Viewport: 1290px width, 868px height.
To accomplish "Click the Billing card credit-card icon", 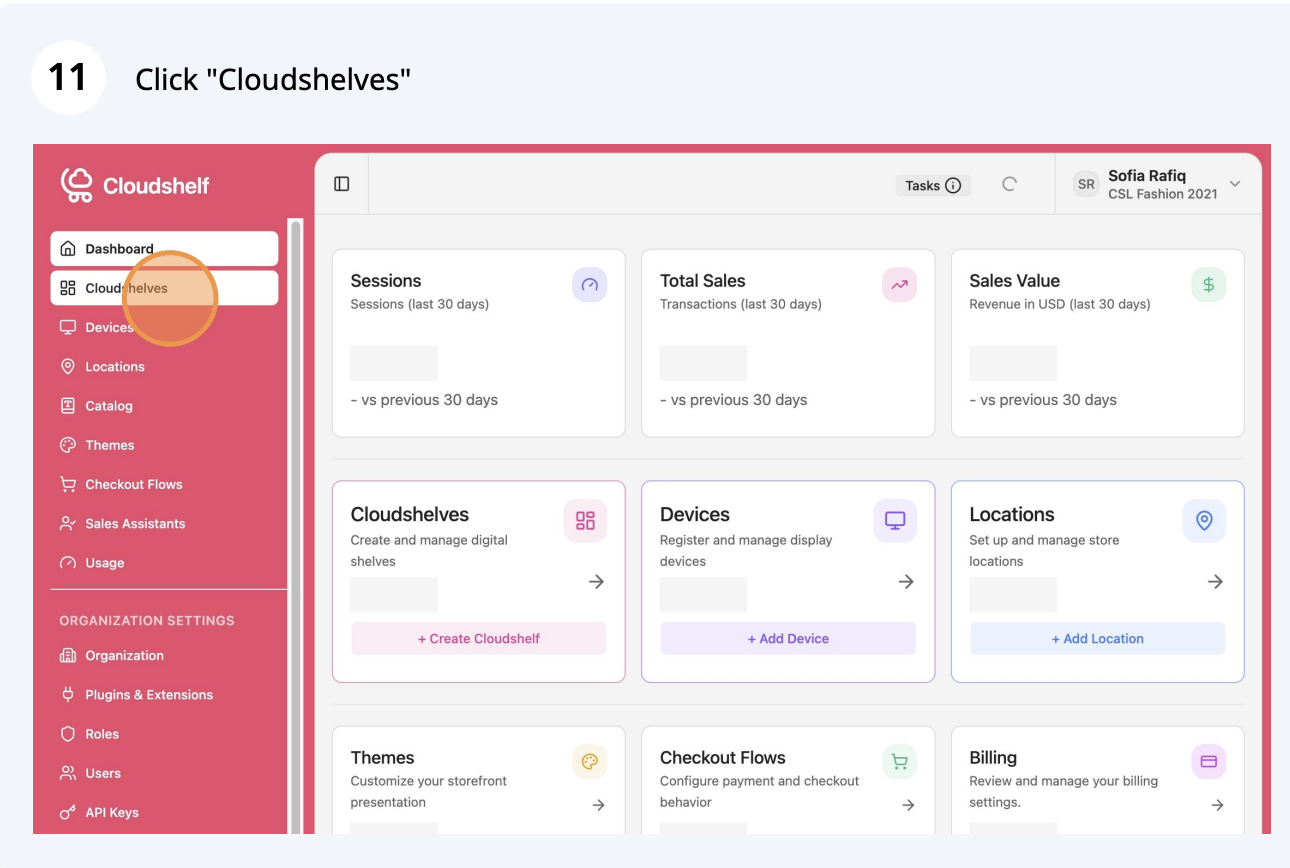I will (1208, 762).
